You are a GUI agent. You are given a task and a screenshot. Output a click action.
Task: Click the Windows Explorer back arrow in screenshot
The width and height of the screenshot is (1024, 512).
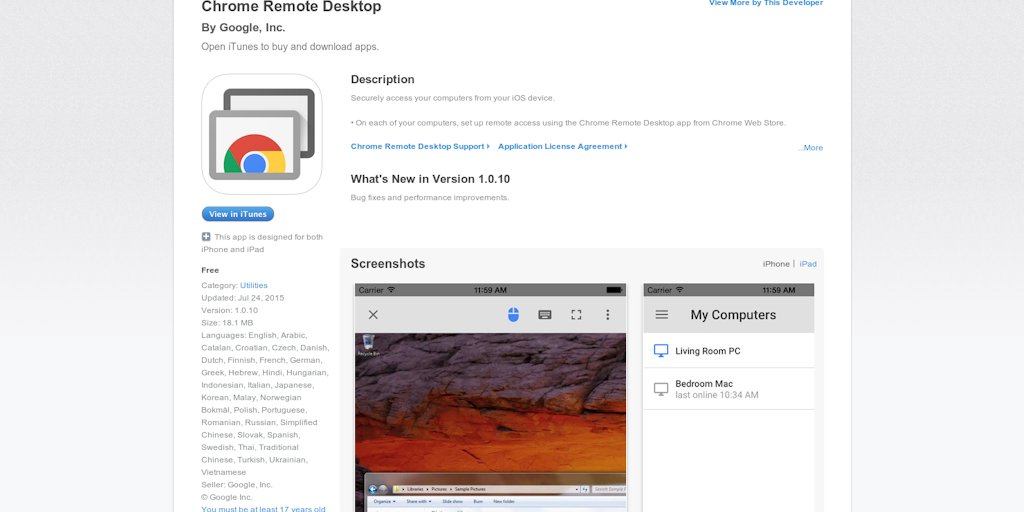[373, 489]
